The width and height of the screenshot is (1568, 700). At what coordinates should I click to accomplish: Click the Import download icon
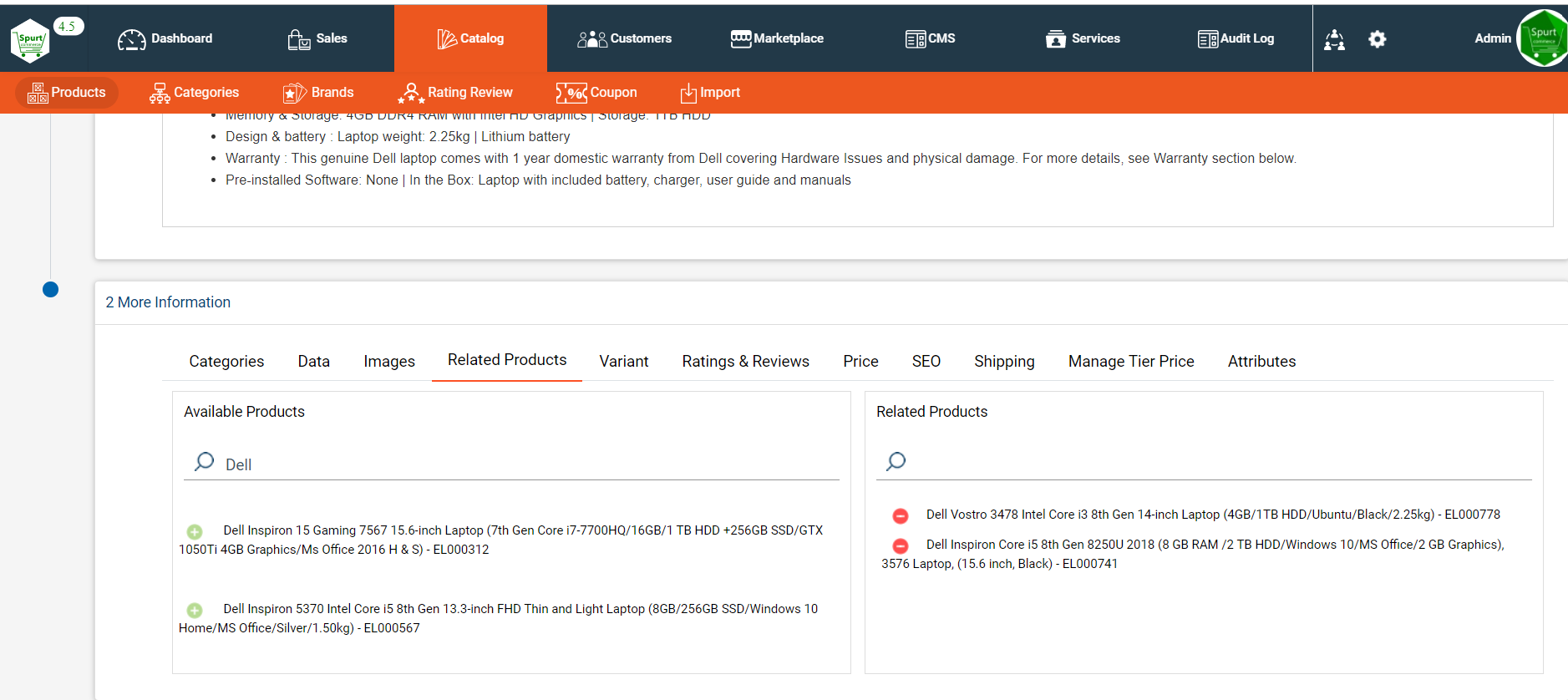pos(688,93)
